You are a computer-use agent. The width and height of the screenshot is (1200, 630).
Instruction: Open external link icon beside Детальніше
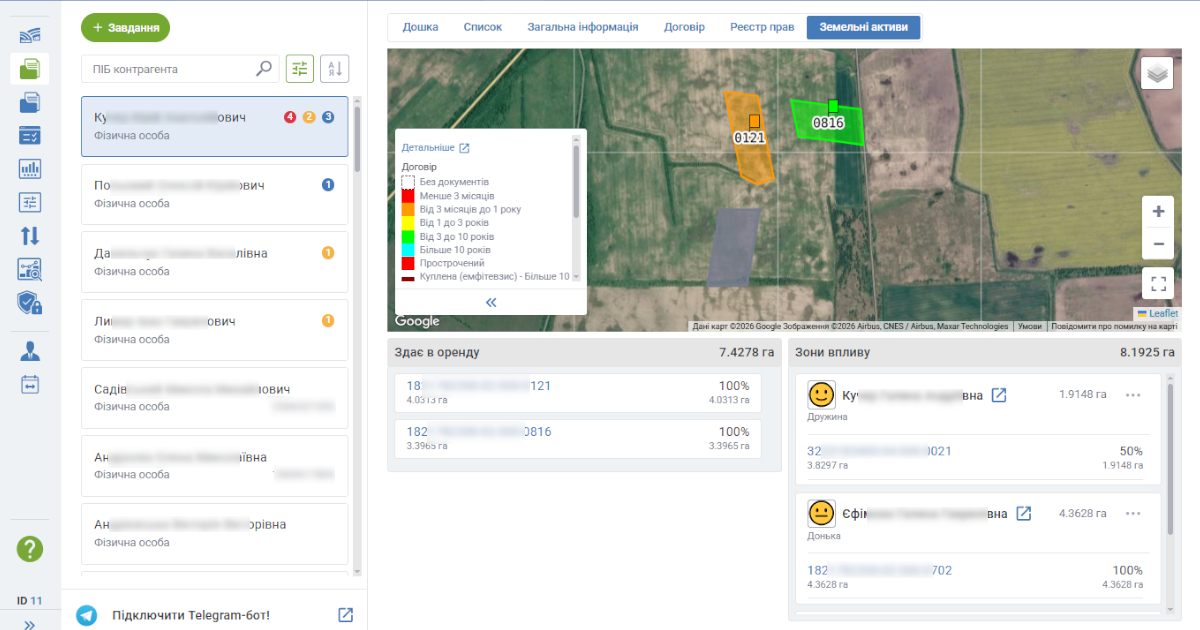[464, 148]
